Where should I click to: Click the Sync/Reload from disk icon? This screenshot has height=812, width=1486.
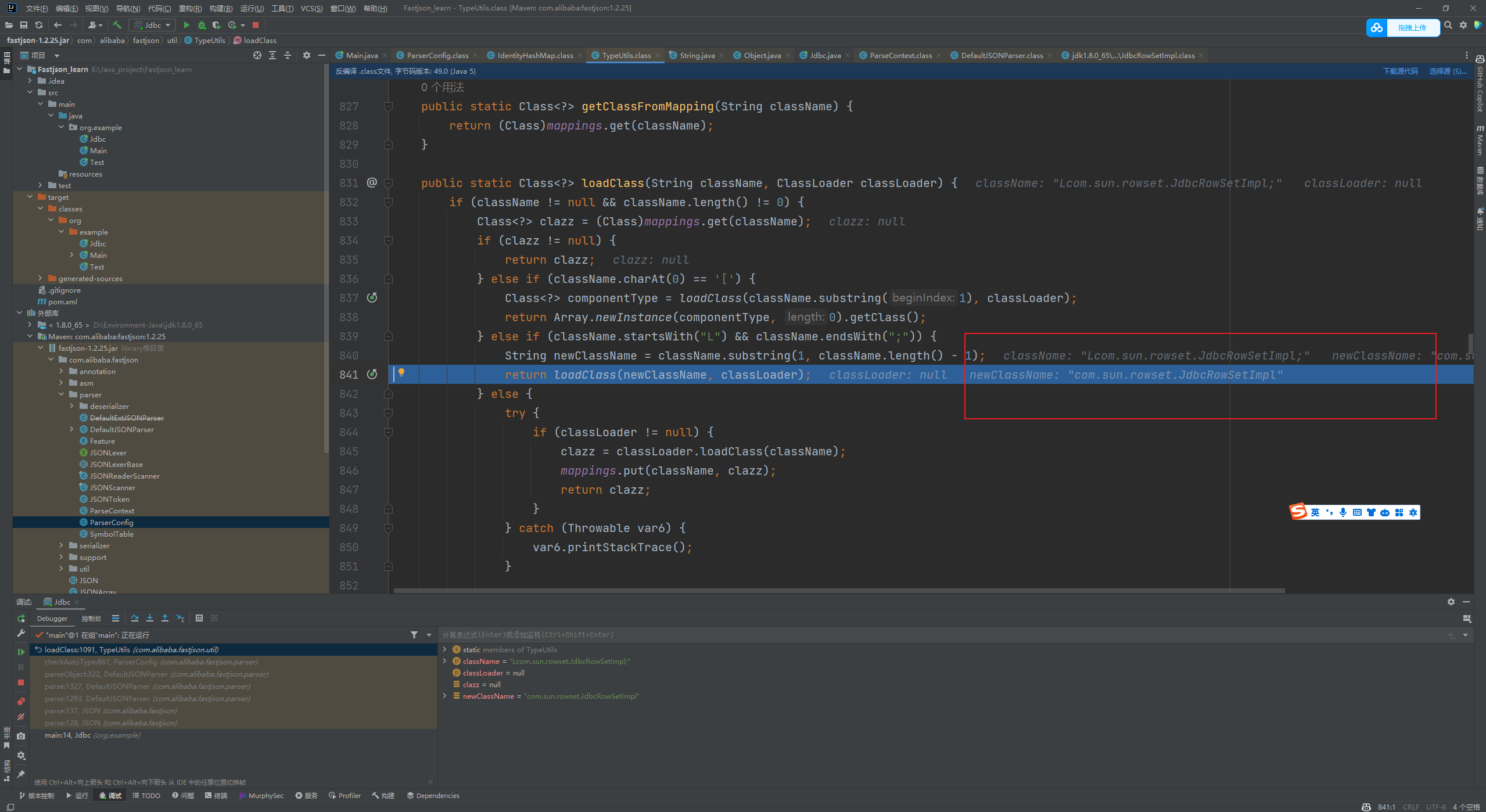39,25
